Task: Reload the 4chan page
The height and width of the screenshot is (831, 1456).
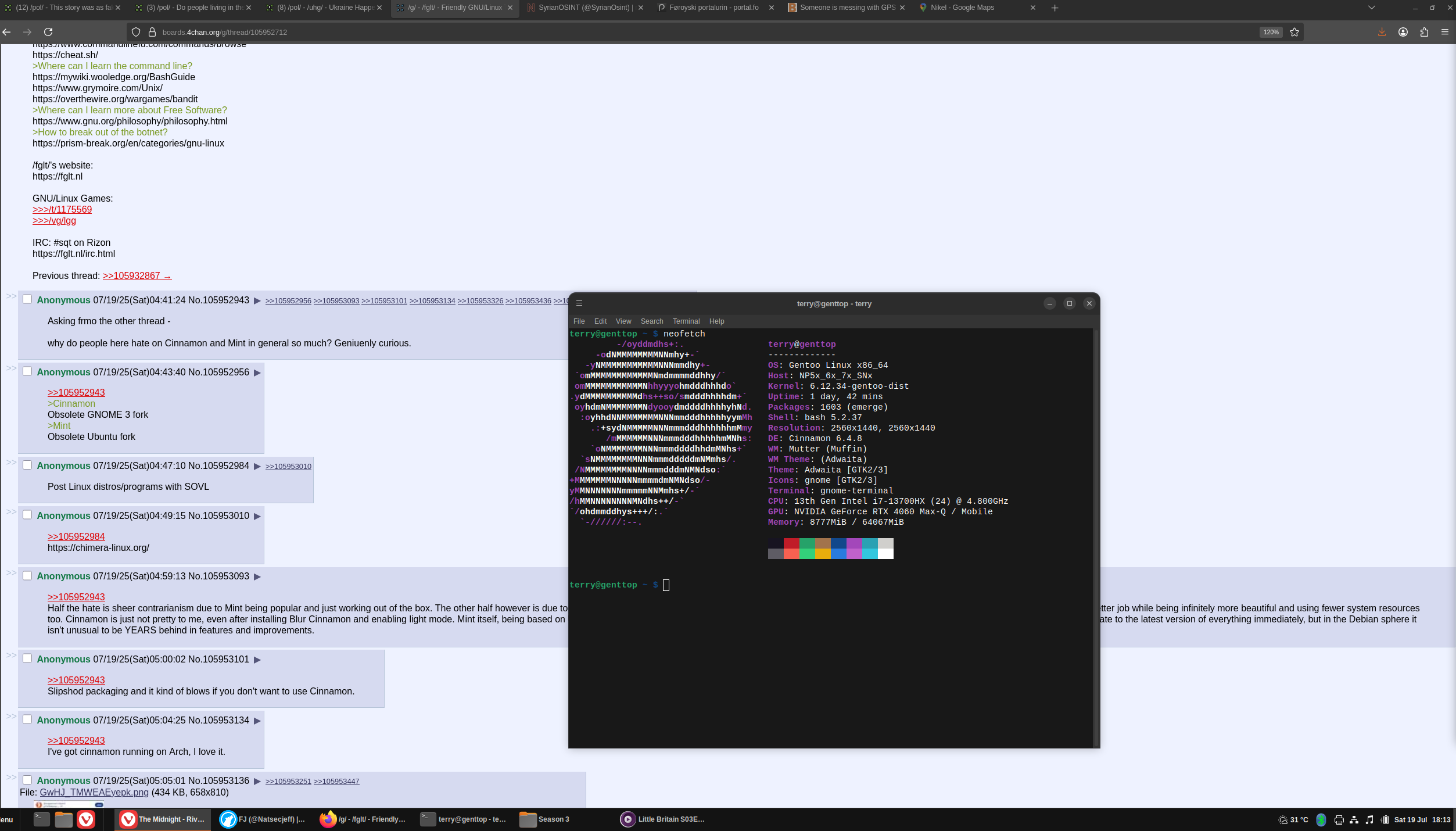Action: [x=48, y=32]
